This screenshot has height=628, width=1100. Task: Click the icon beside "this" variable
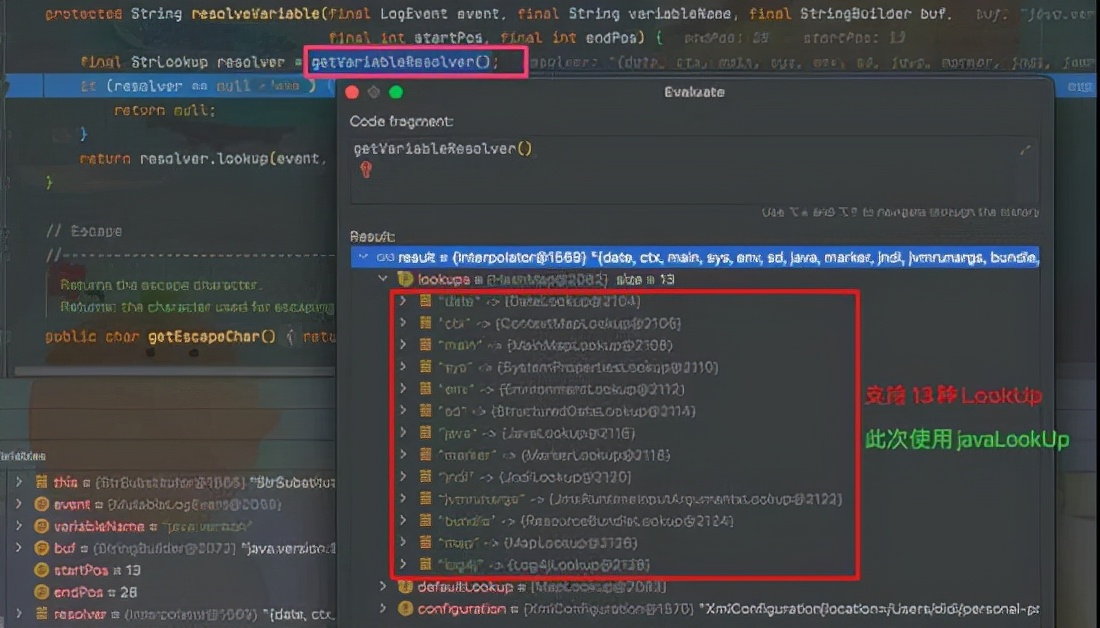(x=41, y=482)
